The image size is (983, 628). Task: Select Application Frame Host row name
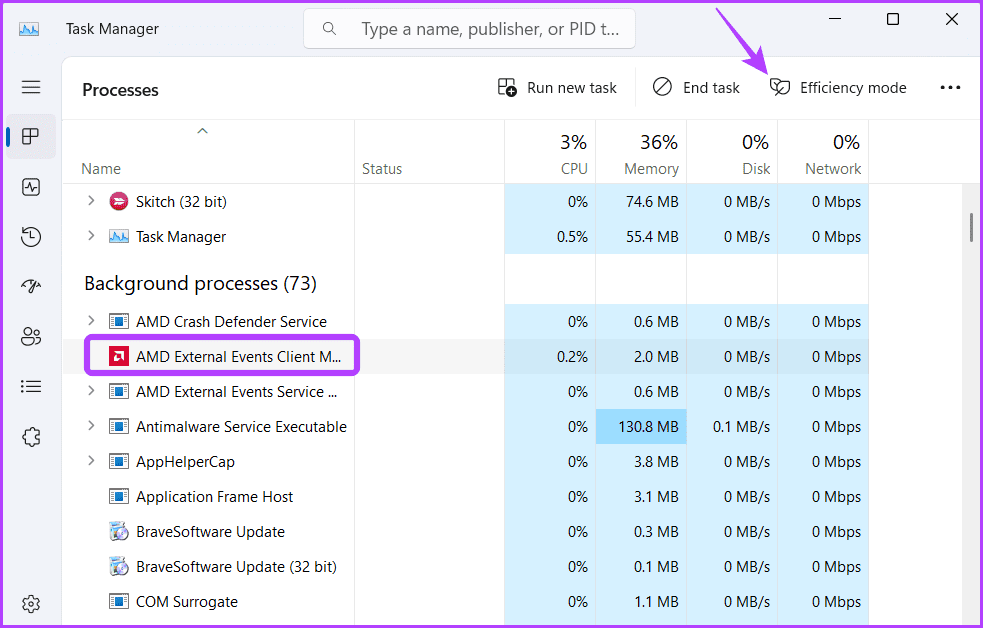(x=214, y=497)
